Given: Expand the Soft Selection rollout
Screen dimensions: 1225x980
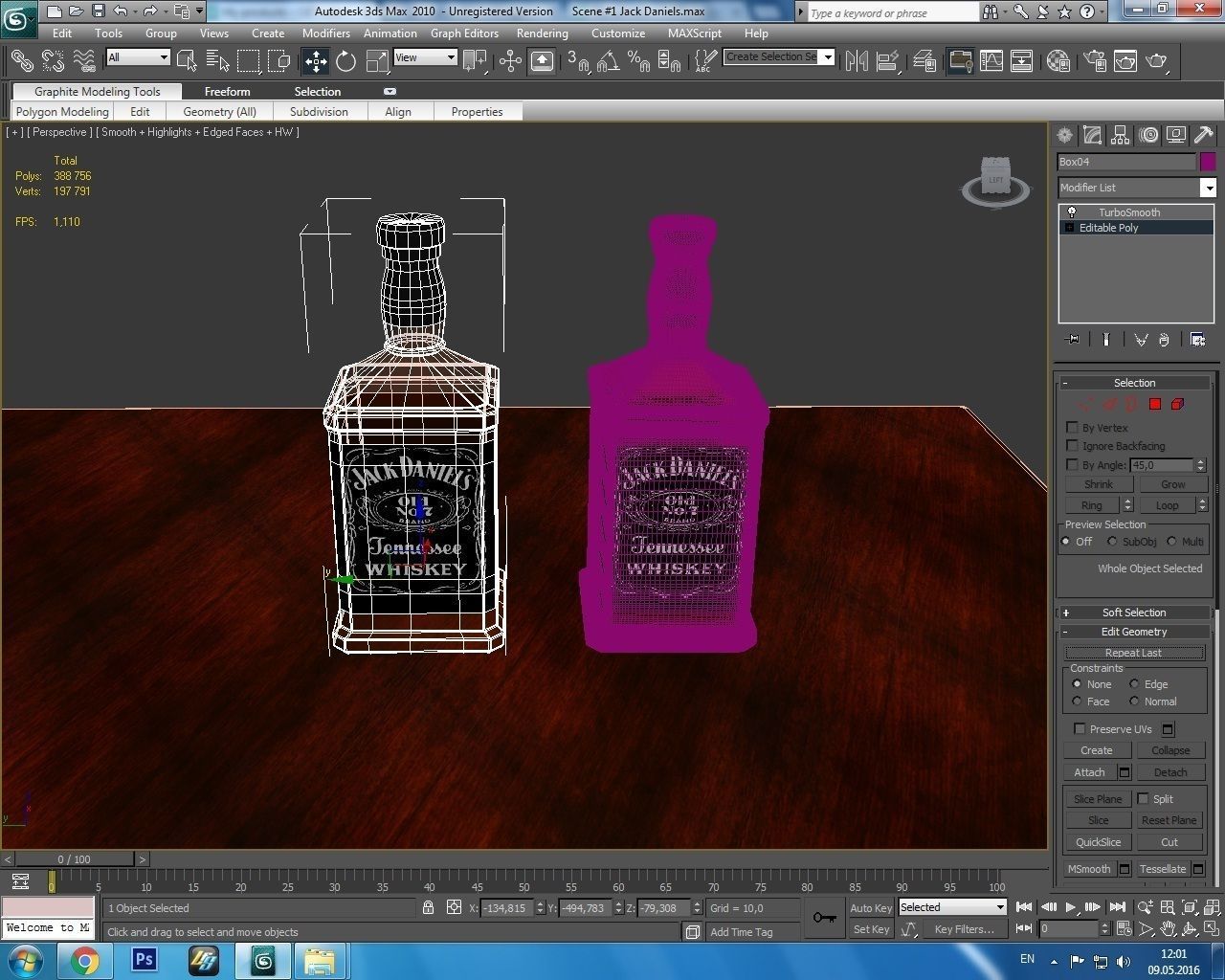Looking at the screenshot, I should click(1134, 612).
